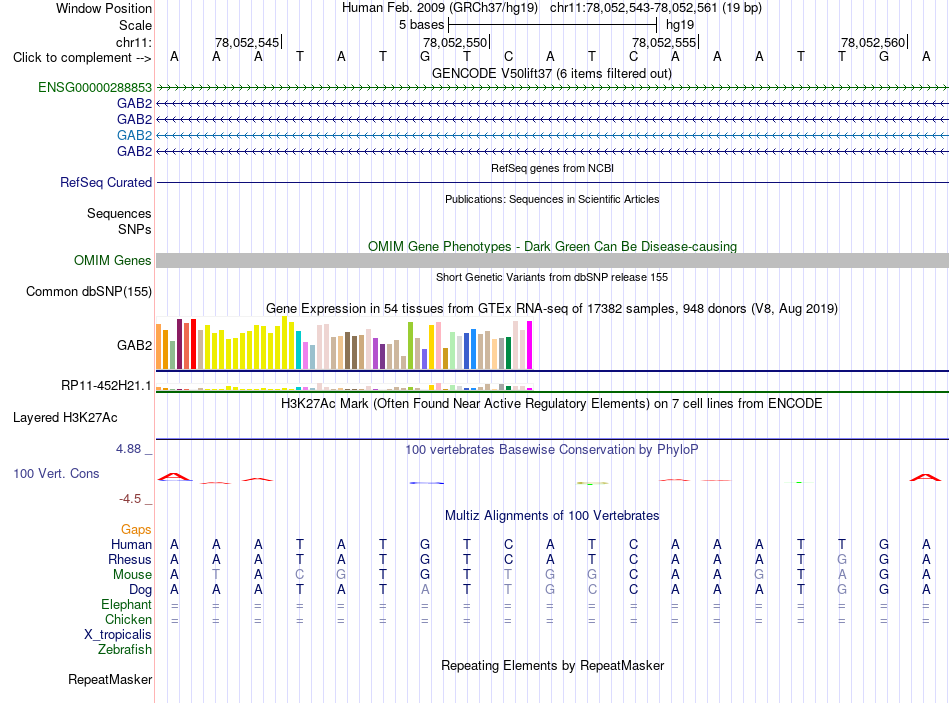Click the Zebrafish alignment row label
The width and height of the screenshot is (950, 703).
coord(125,649)
